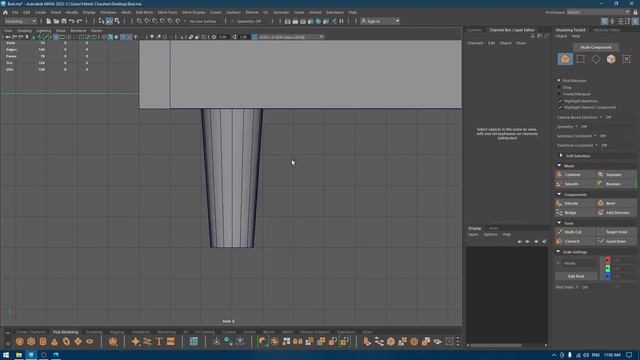The image size is (640, 360).
Task: Open the Edit Mesh menu
Action: 144,12
